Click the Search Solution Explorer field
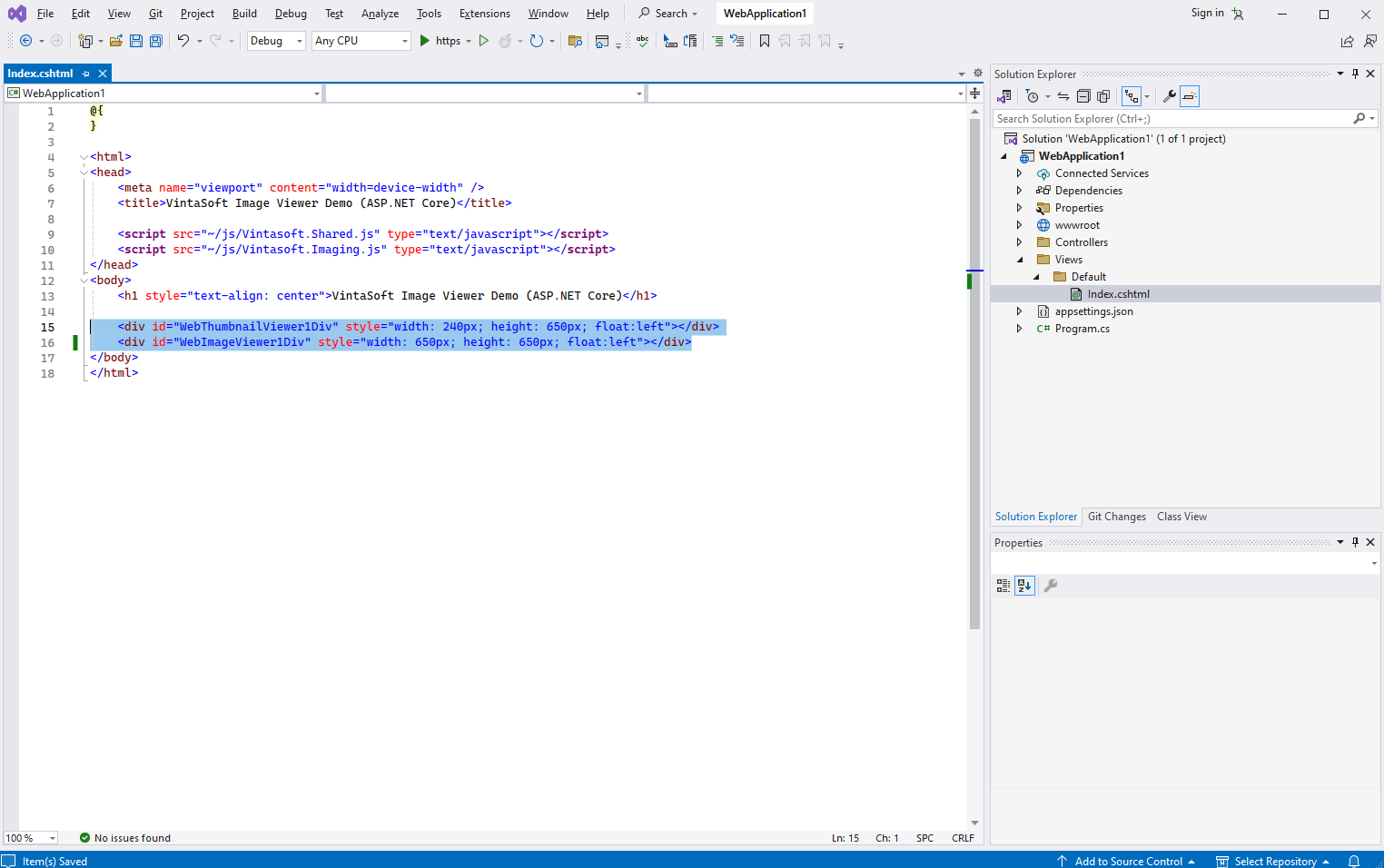Viewport: 1384px width, 868px height. 1171,119
